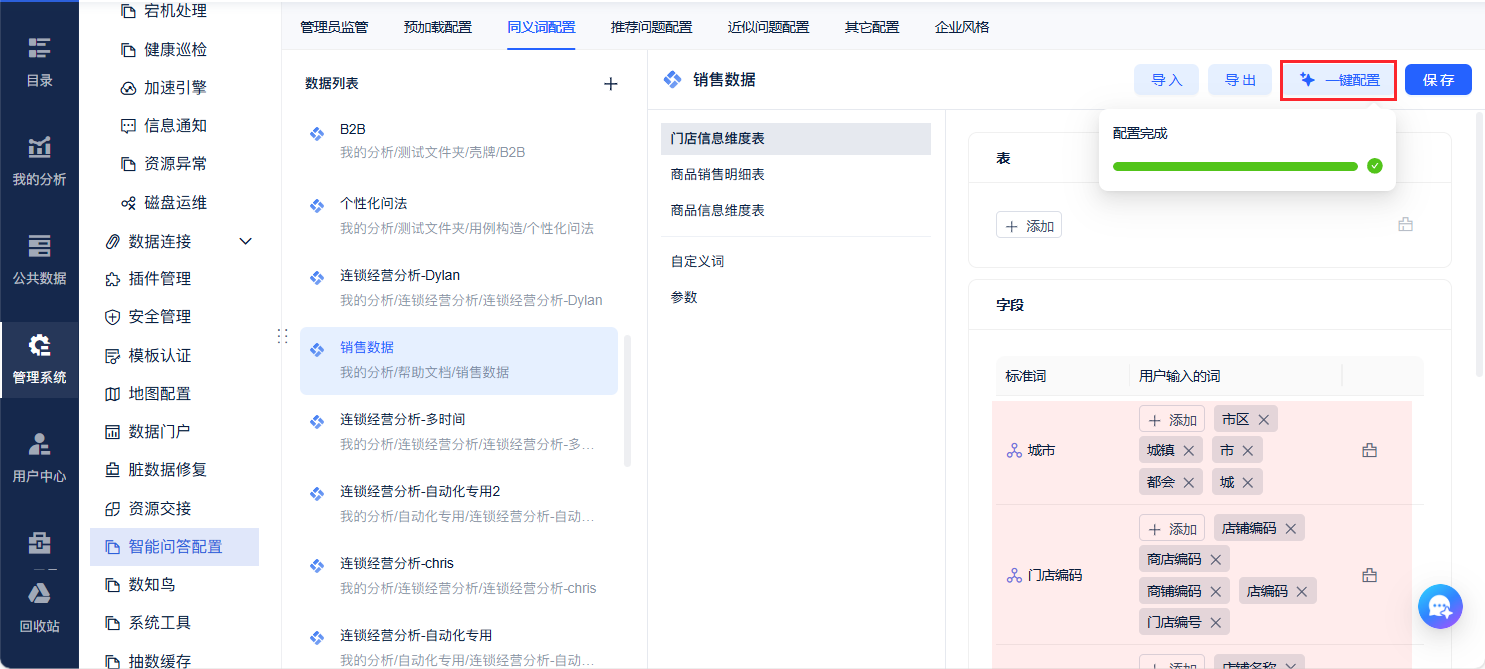Select 商品销售明细表 in the table list

pyautogui.click(x=718, y=175)
